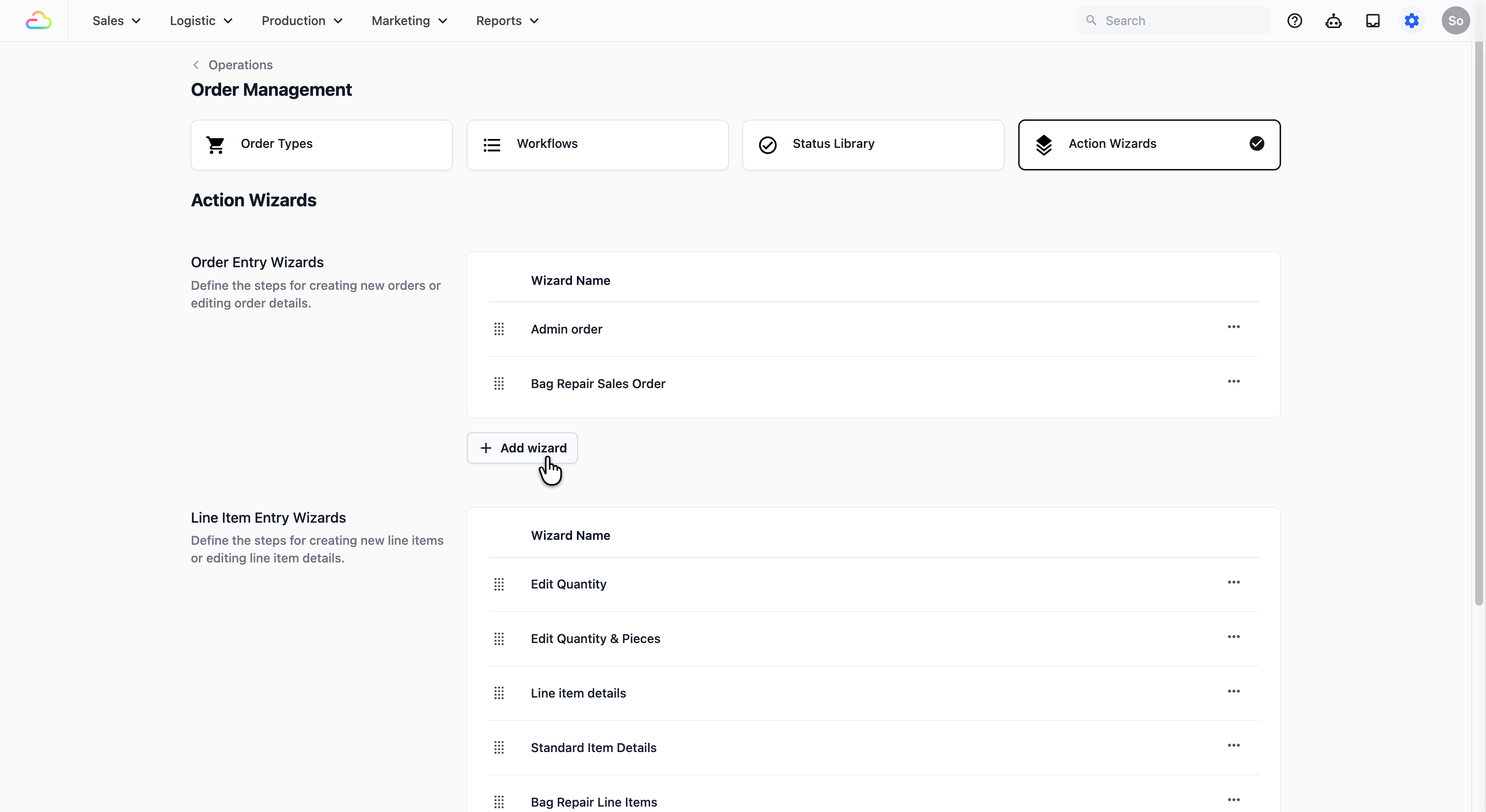Click drag handle beside Line item details
Viewport: 1486px width, 812px height.
499,693
